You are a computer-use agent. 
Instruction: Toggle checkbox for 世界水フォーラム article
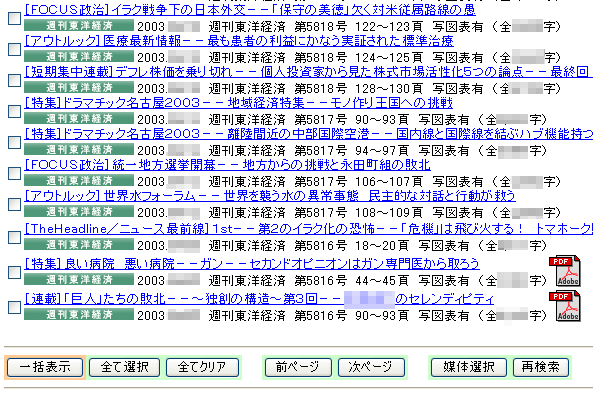14,204
